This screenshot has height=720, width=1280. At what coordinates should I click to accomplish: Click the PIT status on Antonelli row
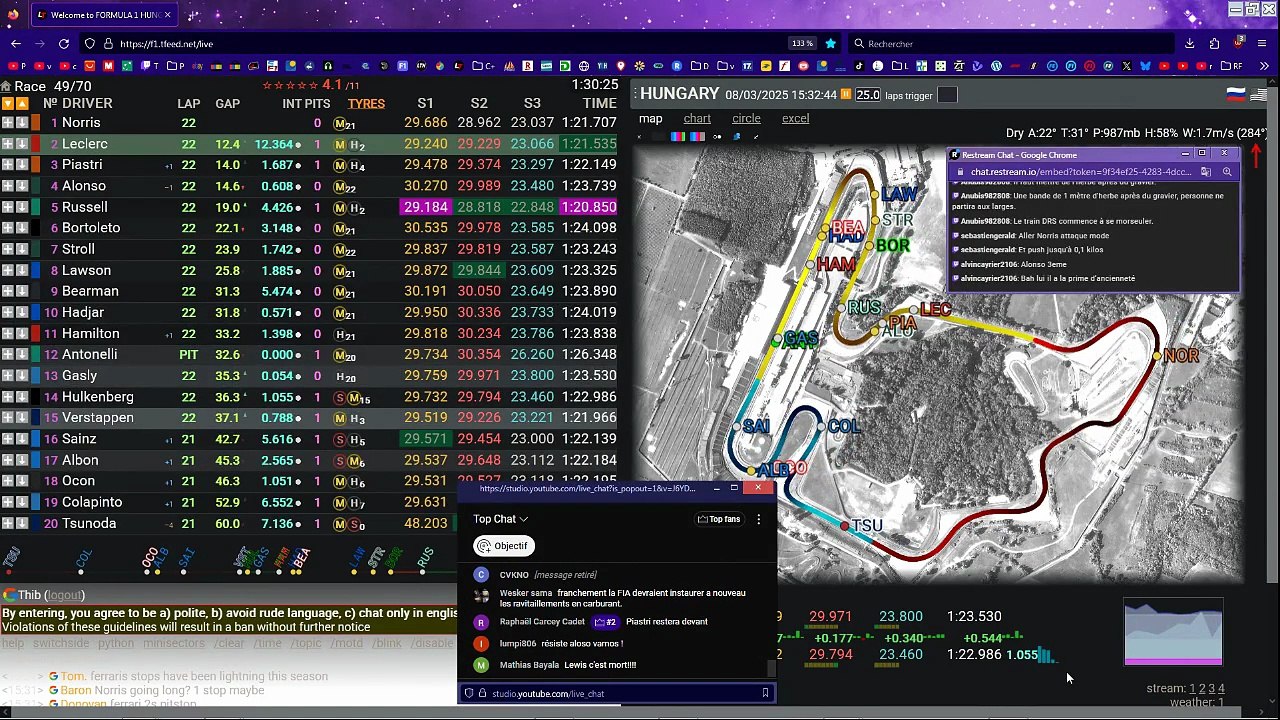pos(188,355)
